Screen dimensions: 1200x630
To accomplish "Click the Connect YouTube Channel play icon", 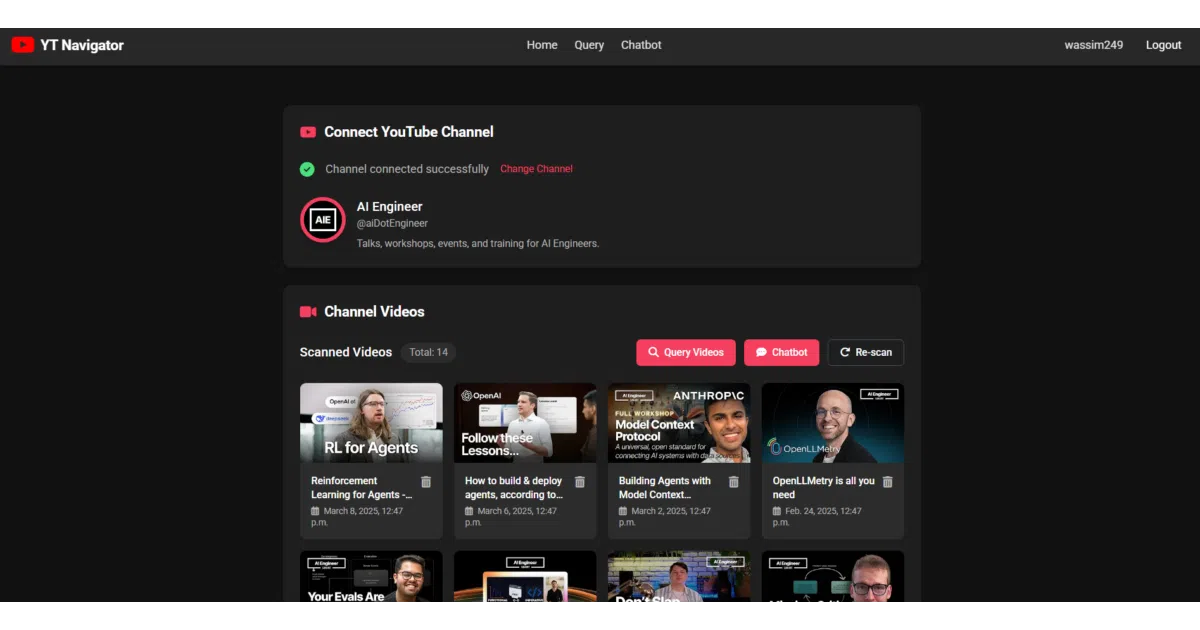I will point(308,132).
